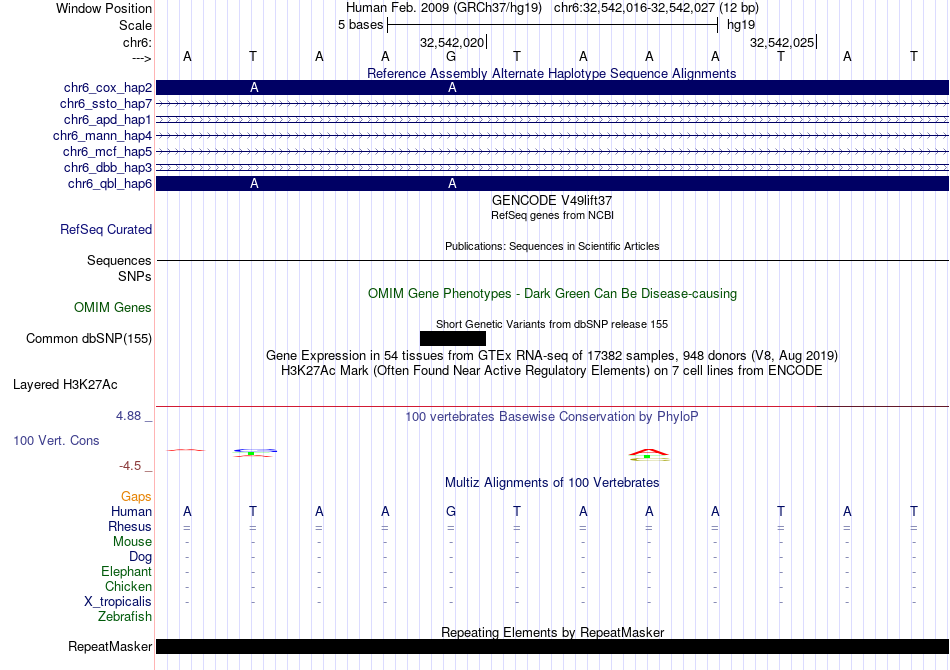Click the blue PhyloP conservation mark
Image resolution: width=950 pixels, height=670 pixels.
[255, 451]
